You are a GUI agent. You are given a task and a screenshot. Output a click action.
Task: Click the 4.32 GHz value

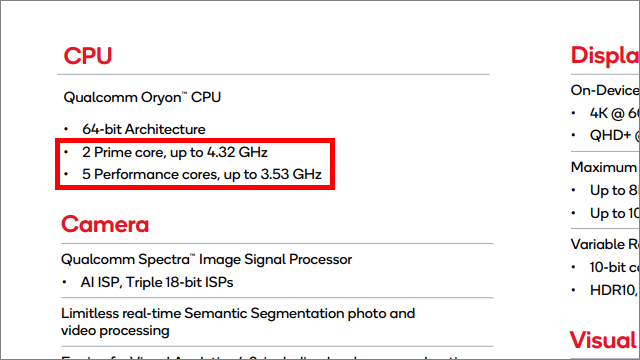[237, 152]
